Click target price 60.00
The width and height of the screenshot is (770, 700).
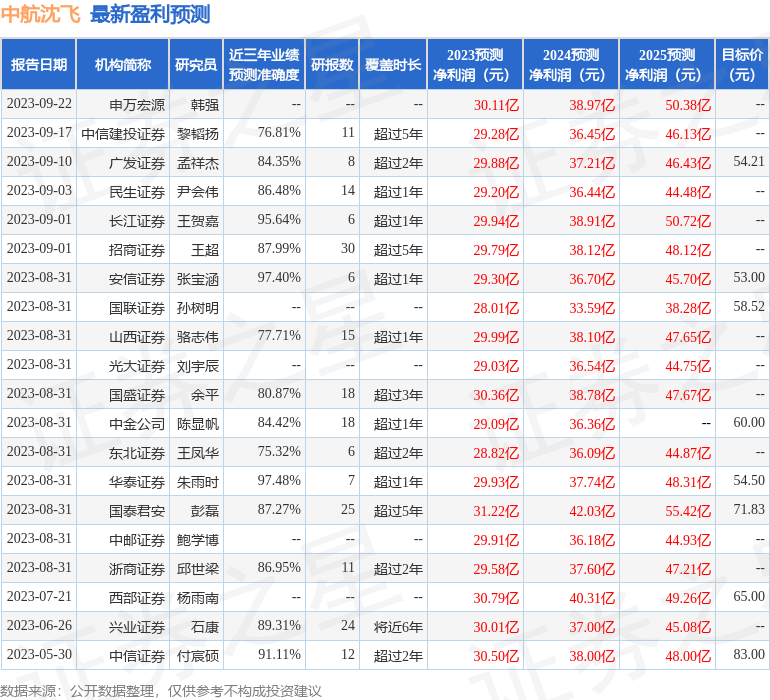749,422
